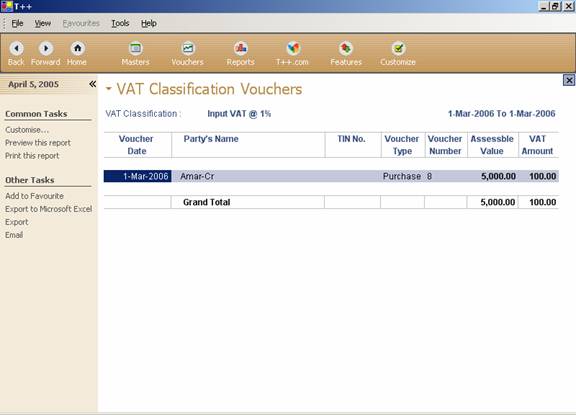Go to Home via toolbar icon

[x=77, y=48]
